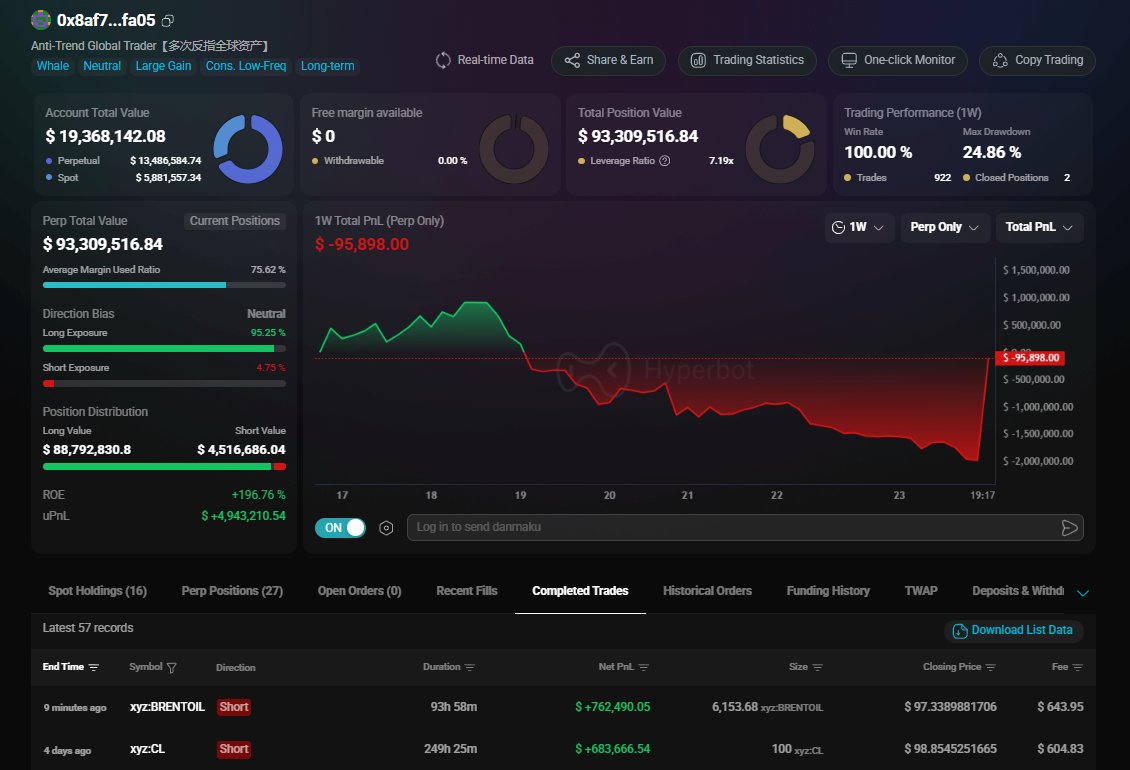Click the Short Exposure red bar
Image resolution: width=1130 pixels, height=770 pixels.
click(48, 384)
